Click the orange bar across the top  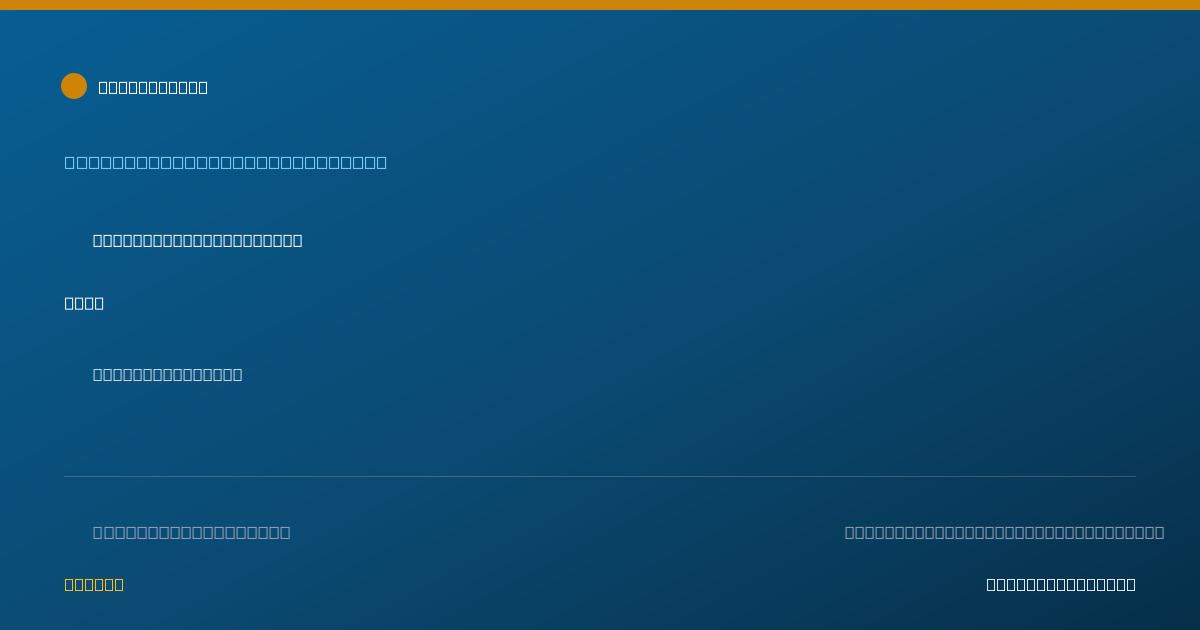tap(600, 5)
